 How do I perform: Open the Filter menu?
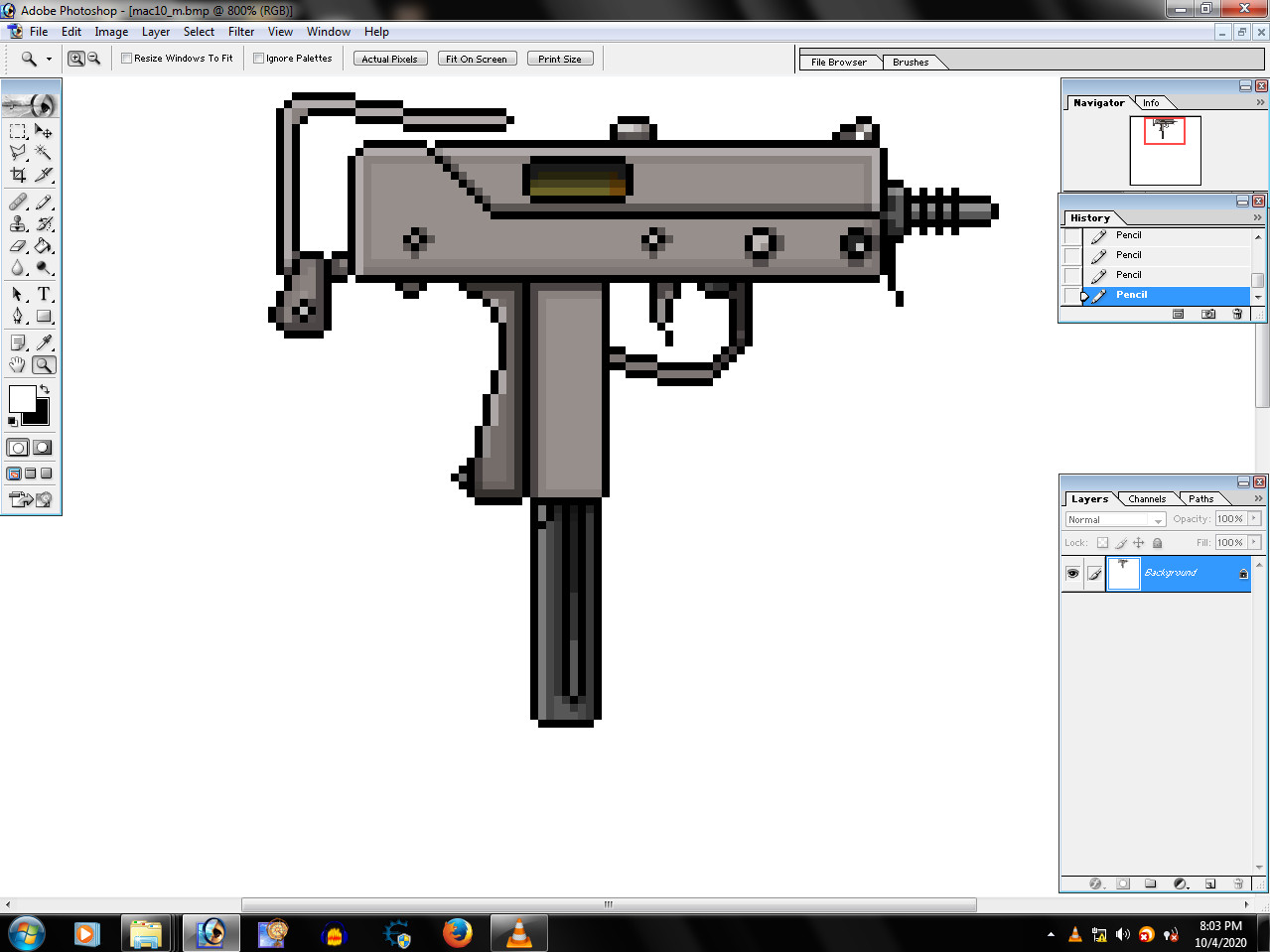point(240,31)
